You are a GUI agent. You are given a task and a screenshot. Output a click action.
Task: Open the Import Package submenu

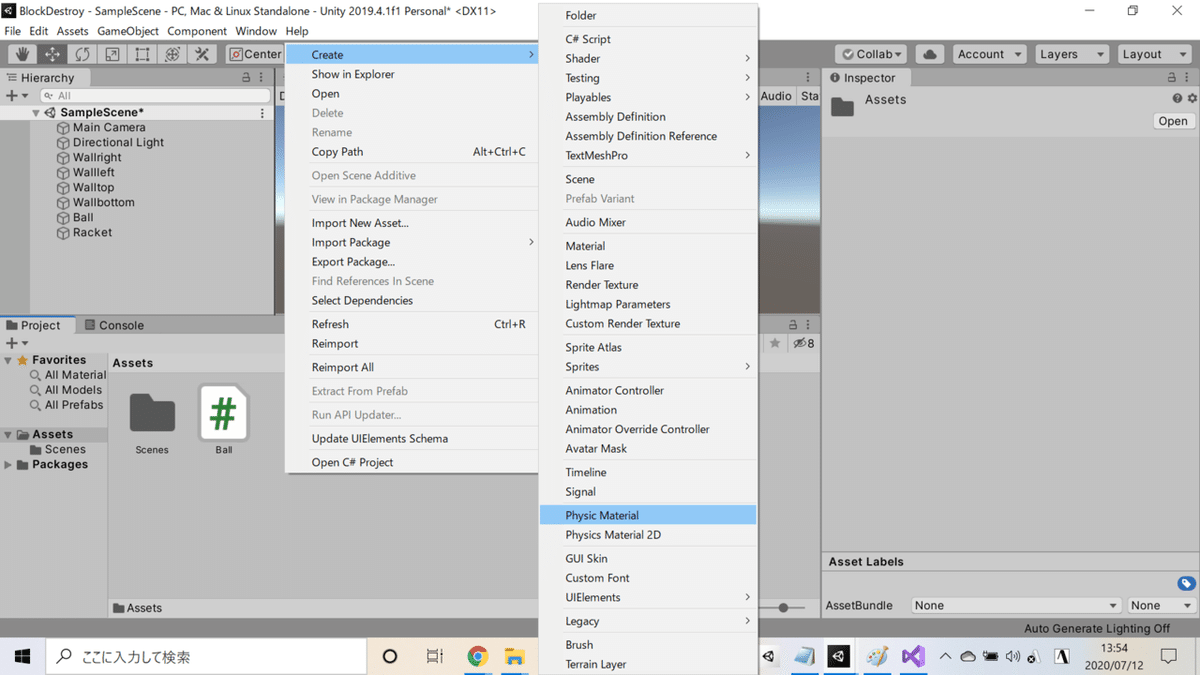[x=411, y=242]
